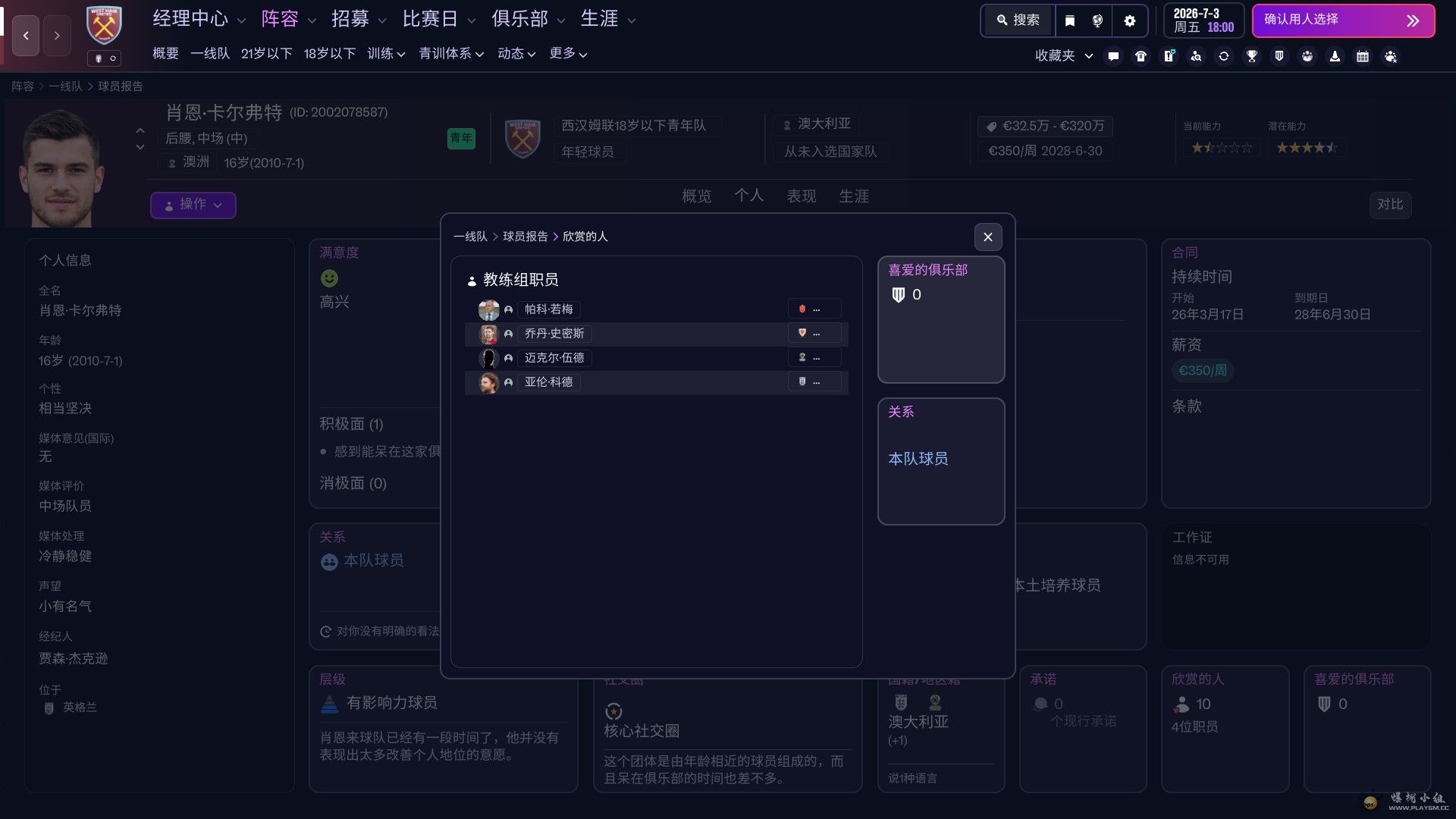Screen dimensions: 1456x819
Task: Expand the 阵容 menu
Action: point(288,19)
